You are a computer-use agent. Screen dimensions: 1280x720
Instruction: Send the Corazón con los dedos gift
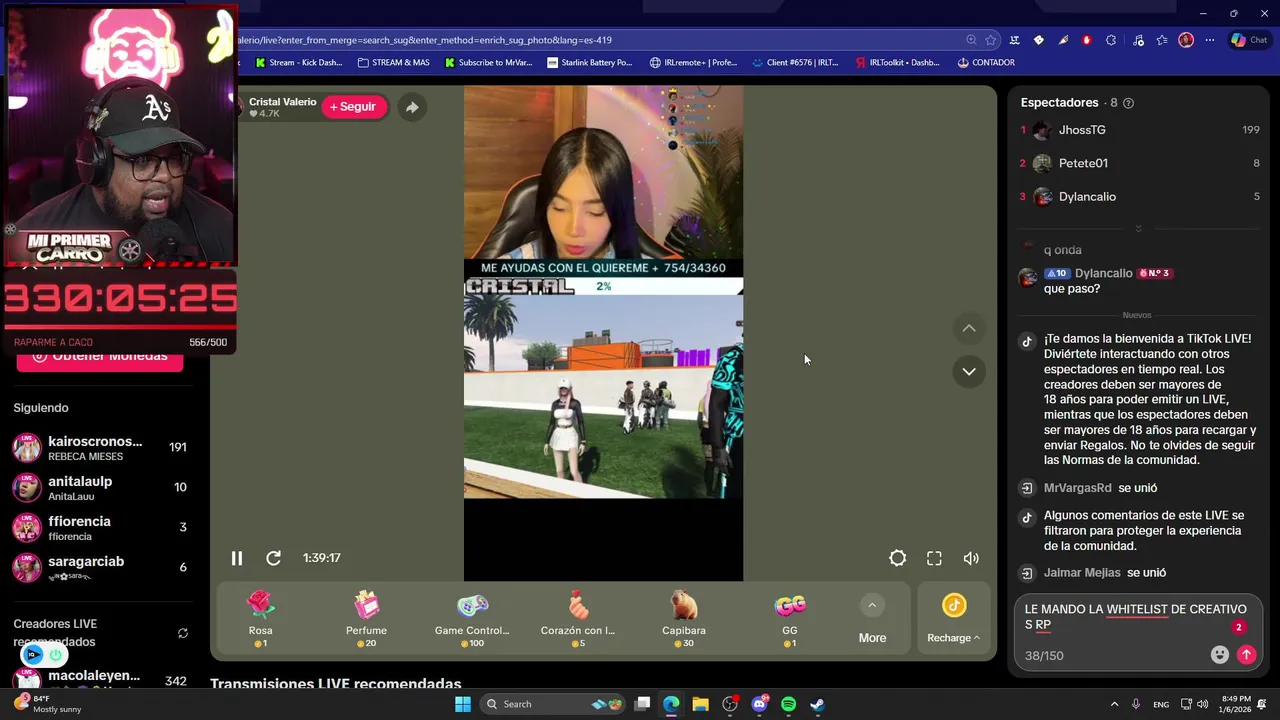[578, 618]
